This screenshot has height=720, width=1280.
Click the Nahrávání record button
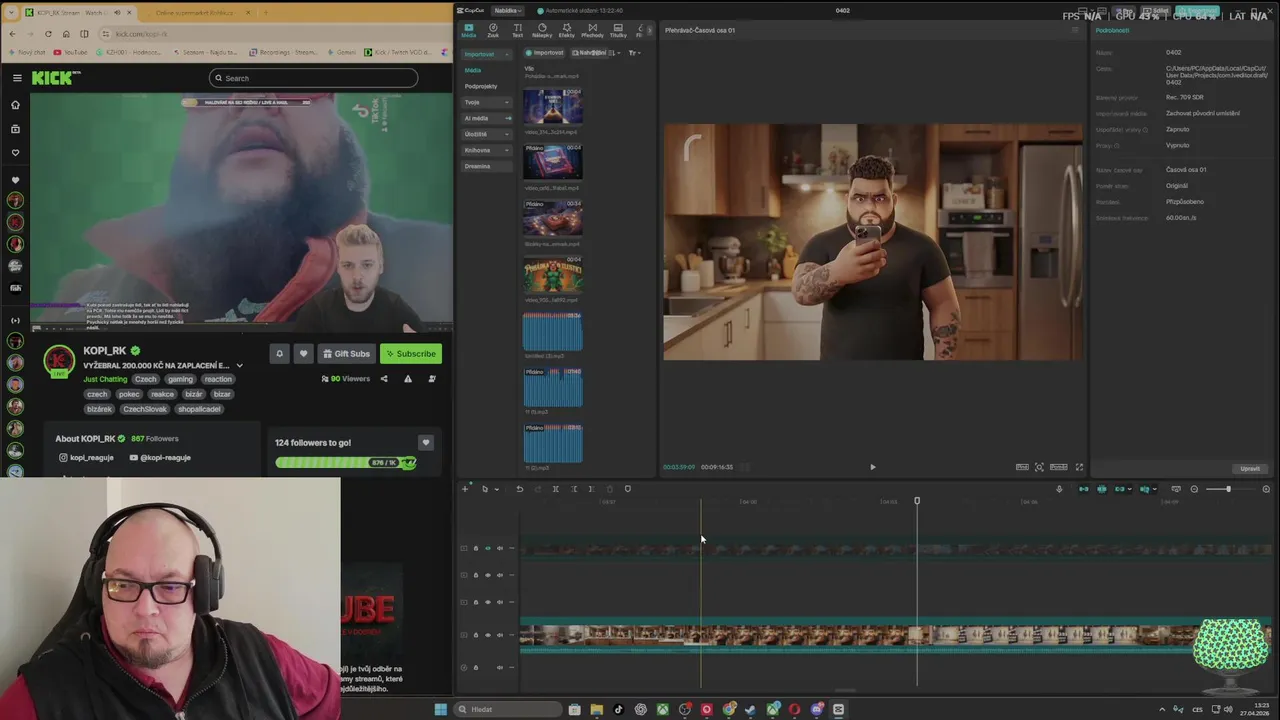click(x=589, y=53)
